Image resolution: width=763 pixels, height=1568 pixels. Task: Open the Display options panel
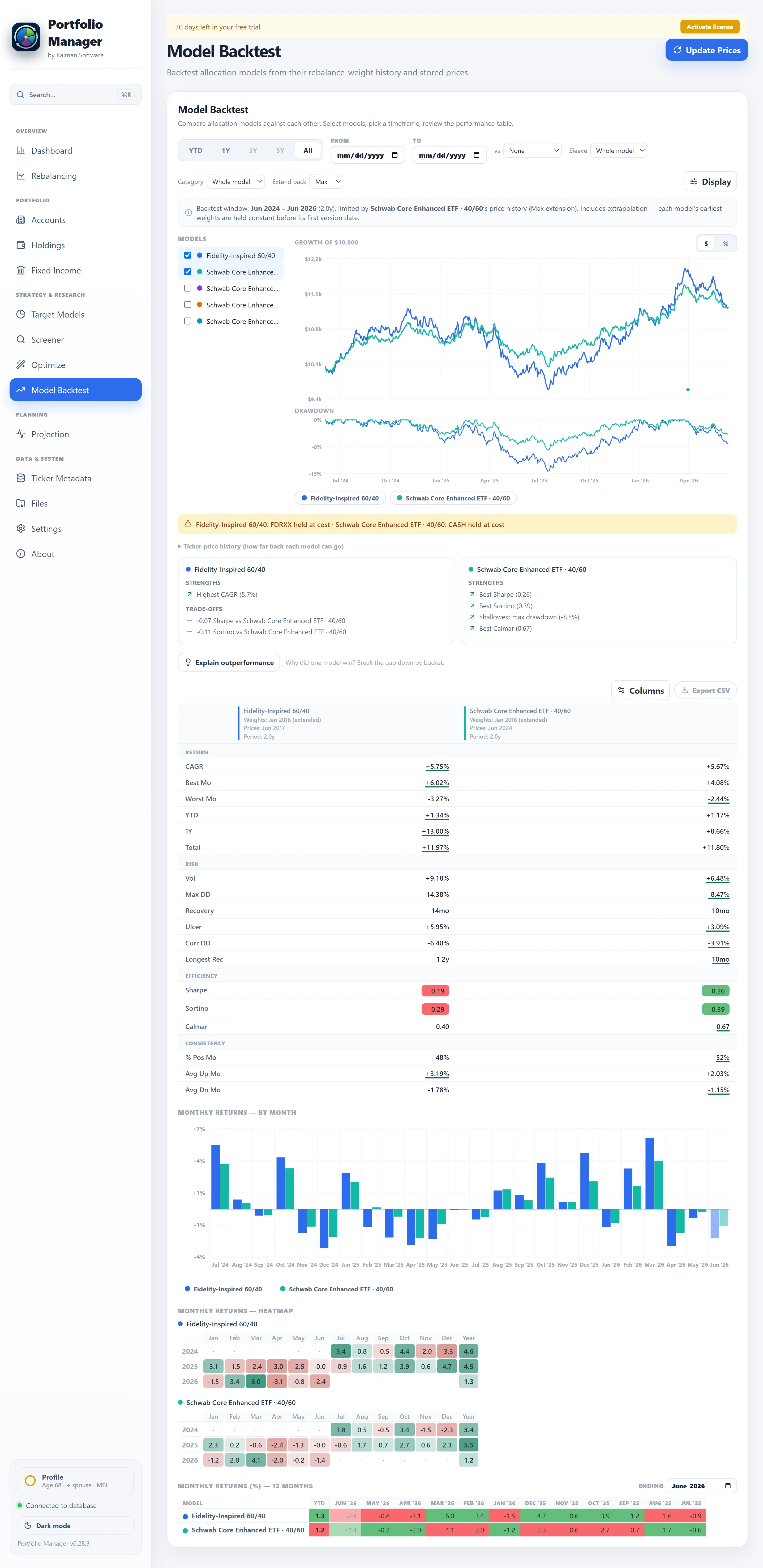(710, 181)
